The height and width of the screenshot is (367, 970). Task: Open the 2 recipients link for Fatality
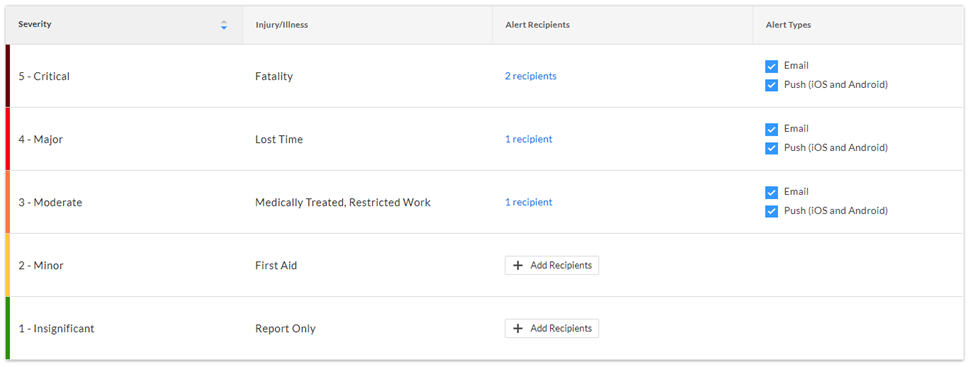tap(530, 76)
